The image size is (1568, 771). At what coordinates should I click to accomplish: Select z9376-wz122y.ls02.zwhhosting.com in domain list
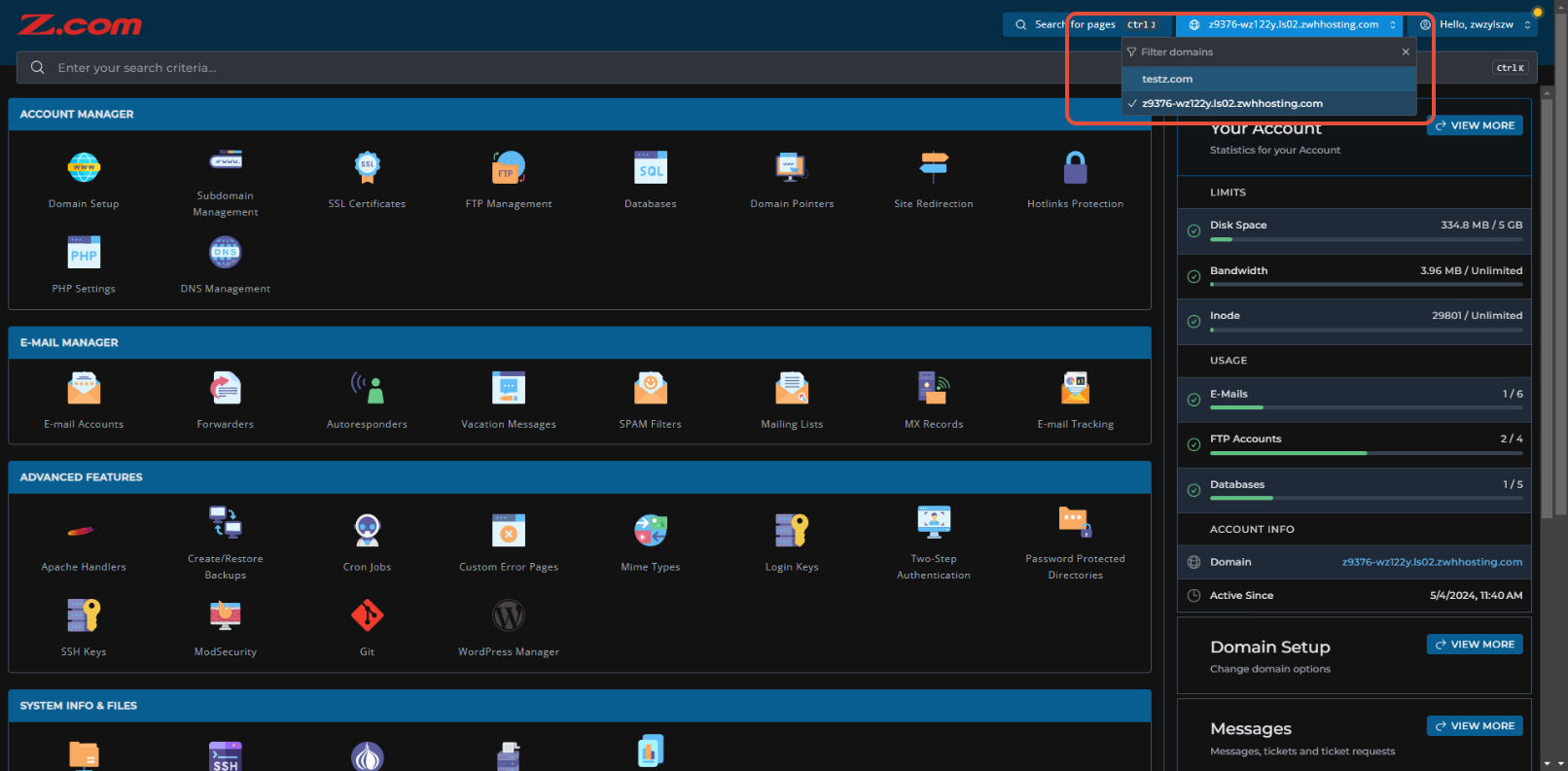(1268, 103)
